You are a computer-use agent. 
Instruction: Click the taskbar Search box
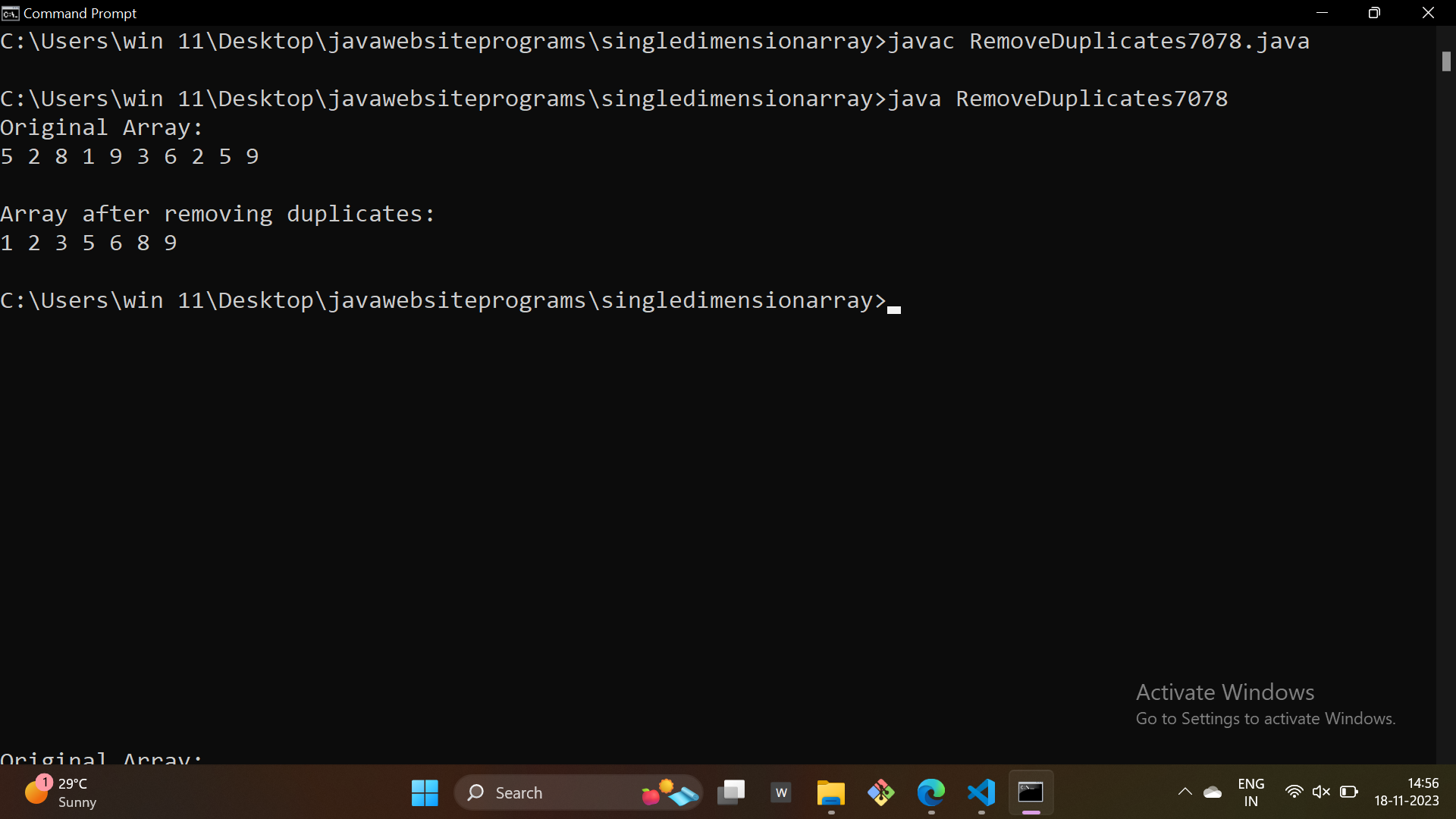tap(561, 792)
